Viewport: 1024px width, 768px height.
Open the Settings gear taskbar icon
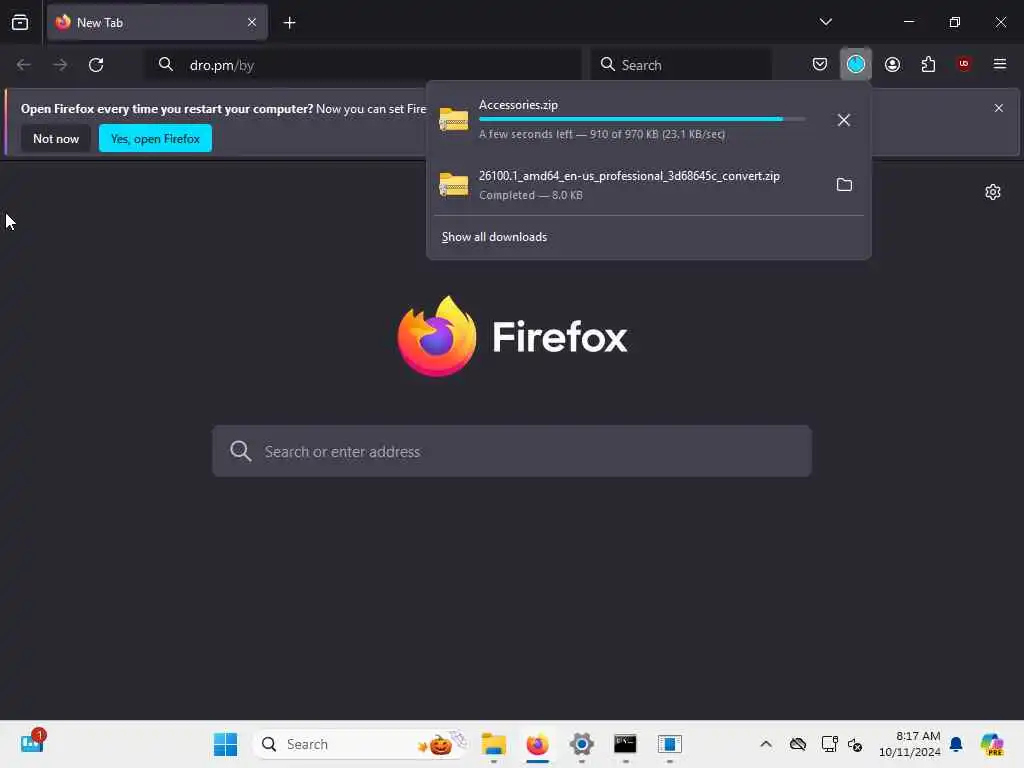pos(581,744)
